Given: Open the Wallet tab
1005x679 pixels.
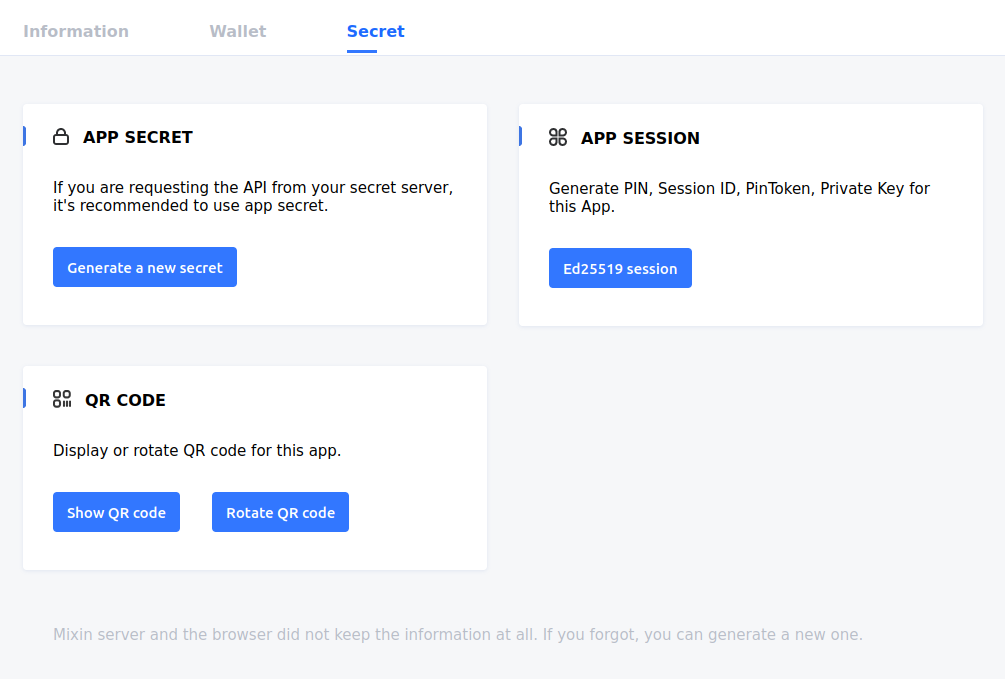Looking at the screenshot, I should (238, 31).
